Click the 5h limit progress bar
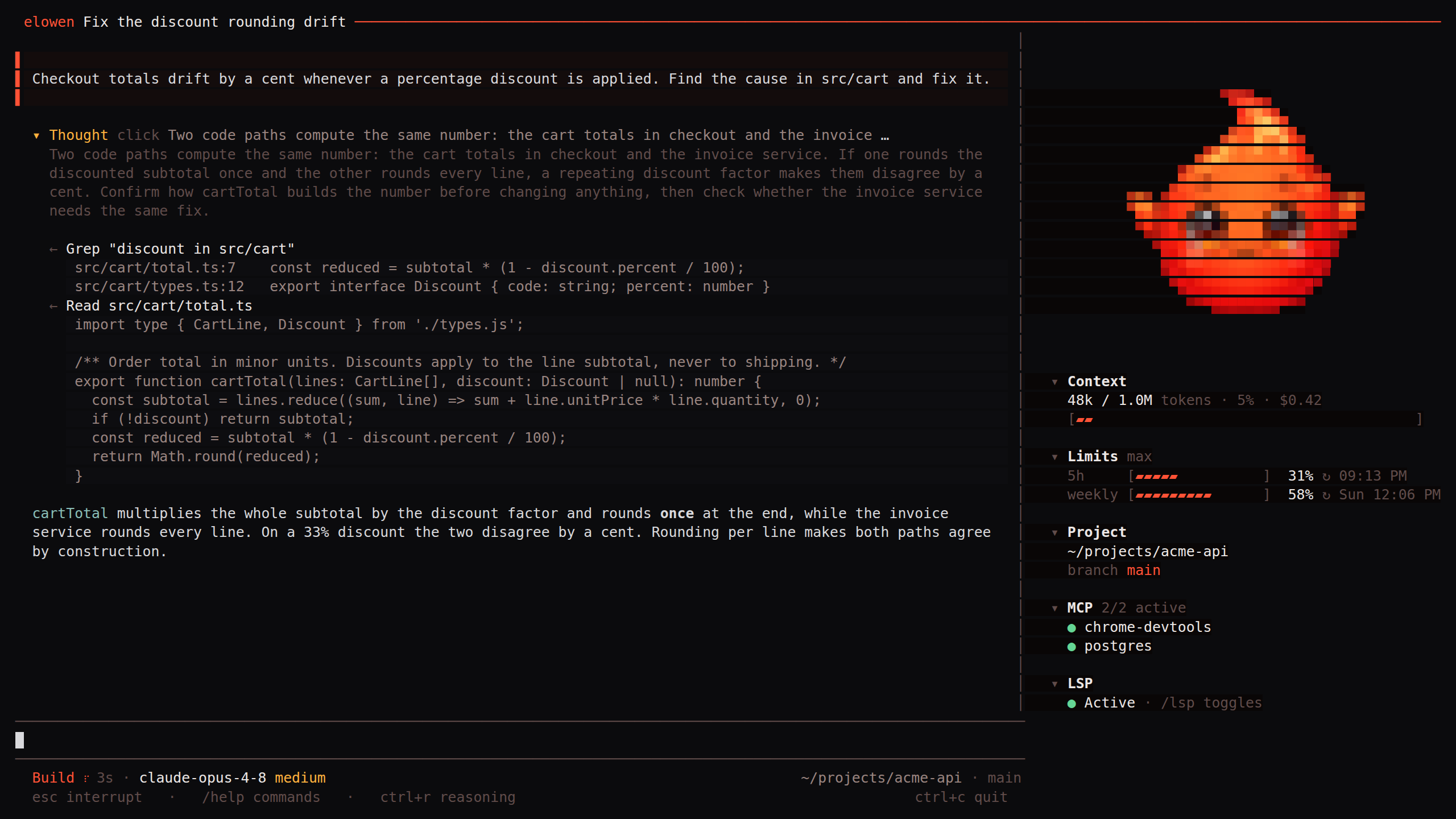 pyautogui.click(x=1199, y=476)
